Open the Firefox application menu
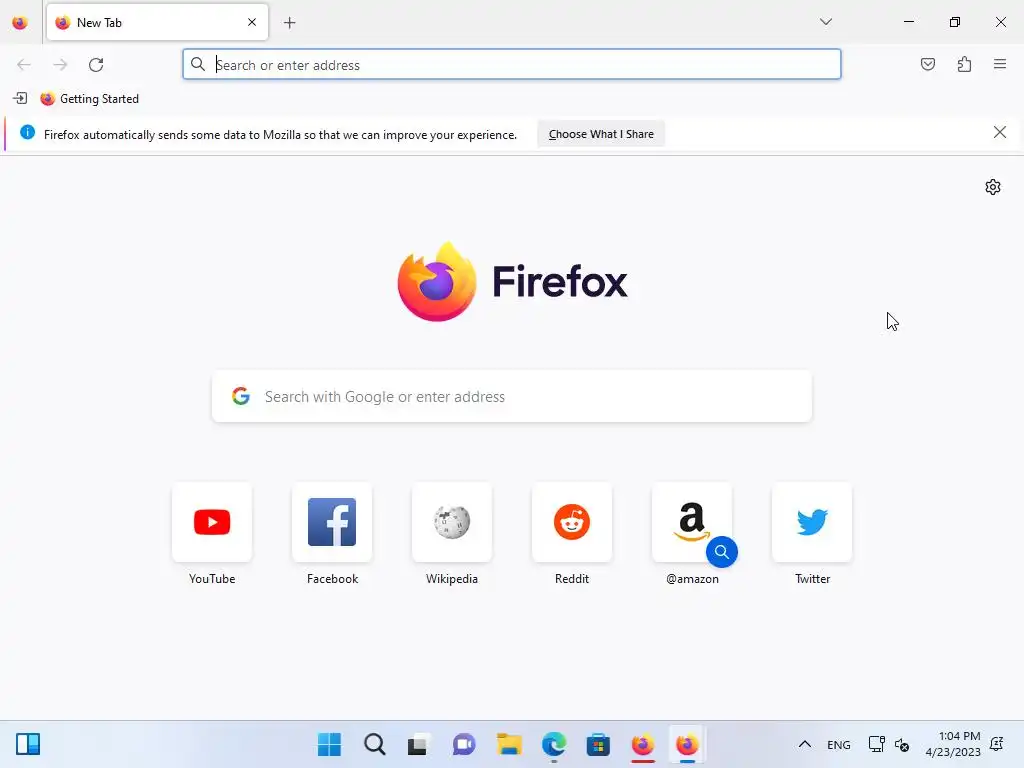Screen dimensions: 1024x768 [1000, 64]
